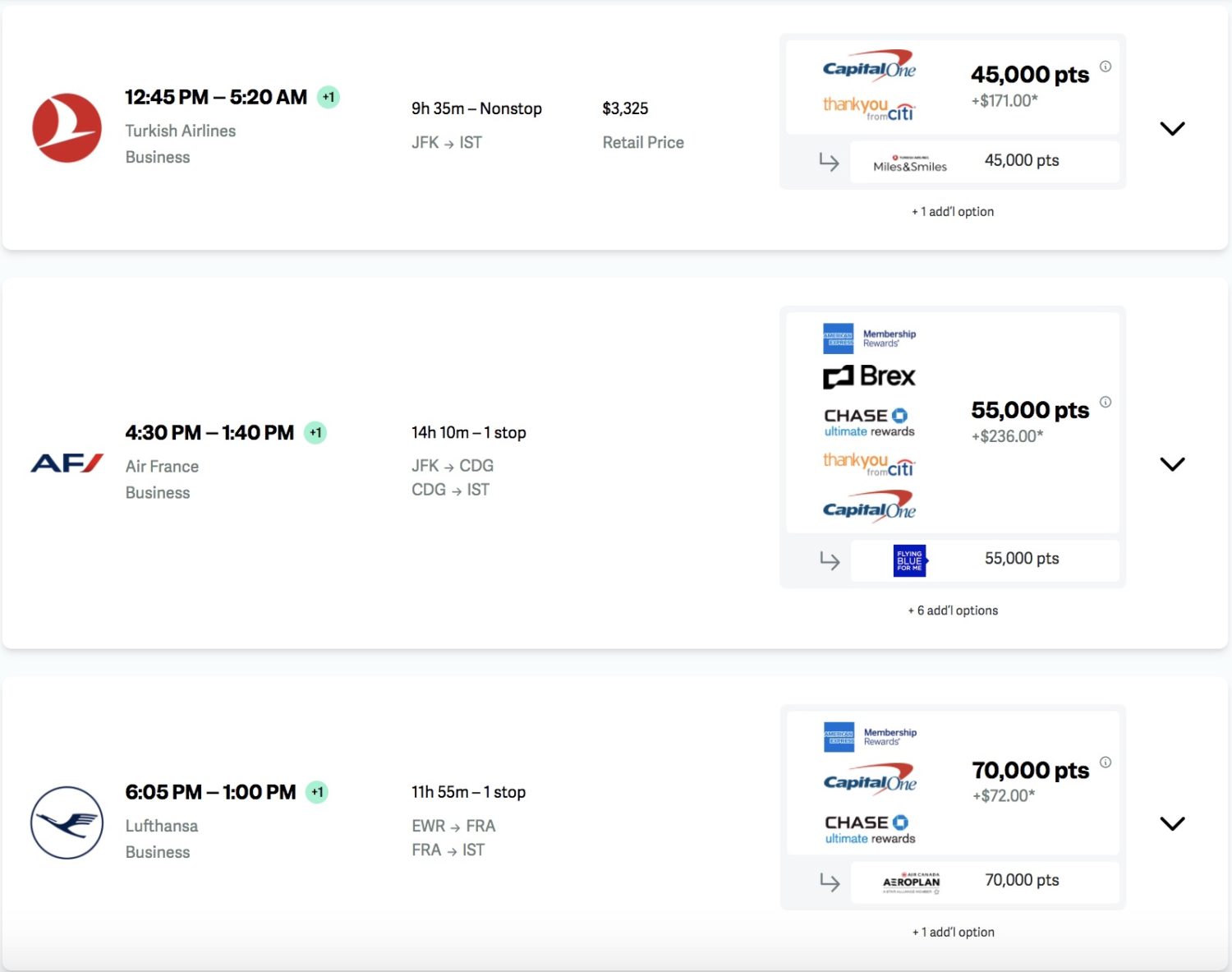Click the Miles&Smiles program logo

click(x=910, y=163)
